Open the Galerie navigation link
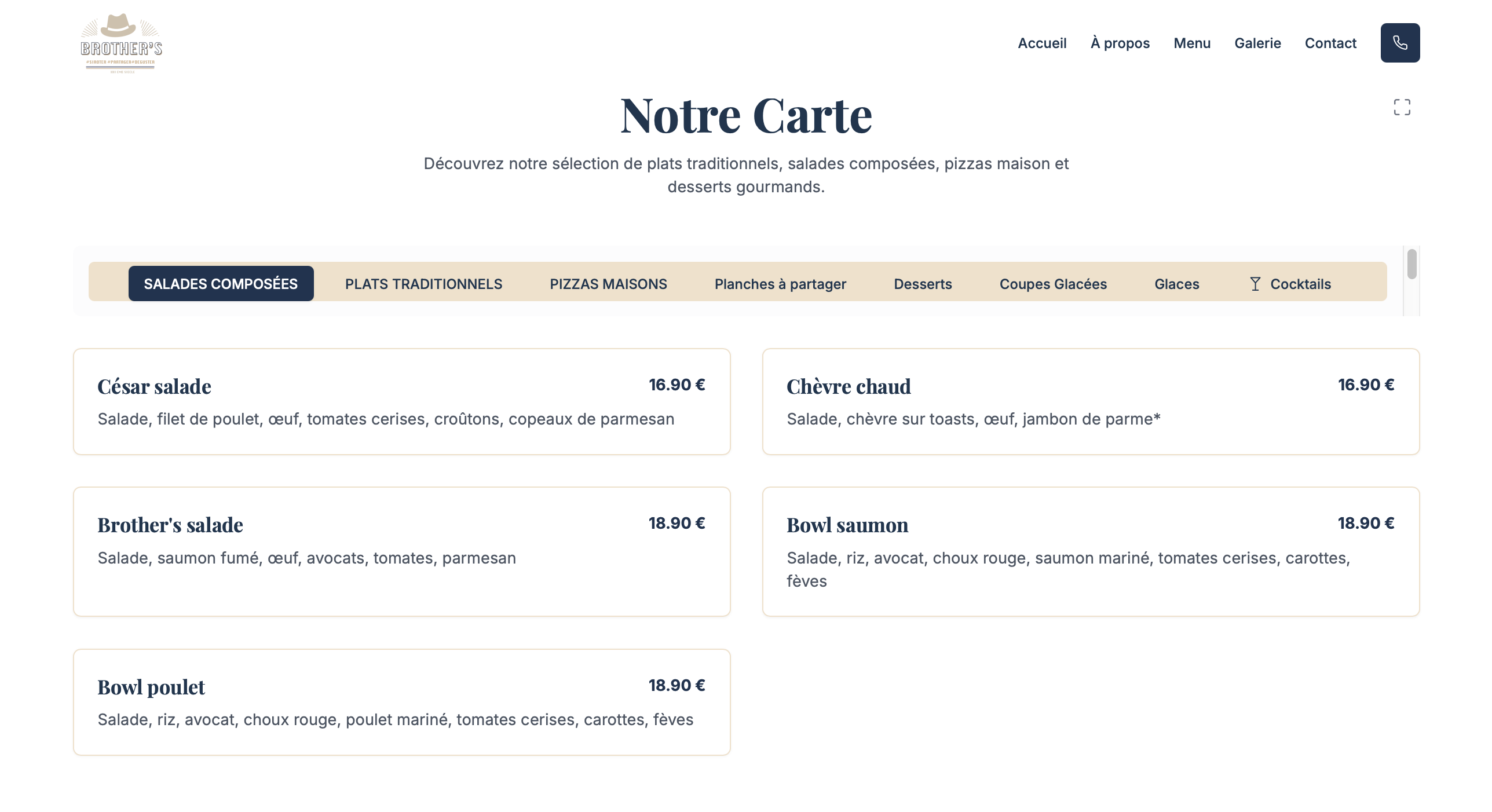Viewport: 1492px width, 812px height. click(x=1257, y=43)
